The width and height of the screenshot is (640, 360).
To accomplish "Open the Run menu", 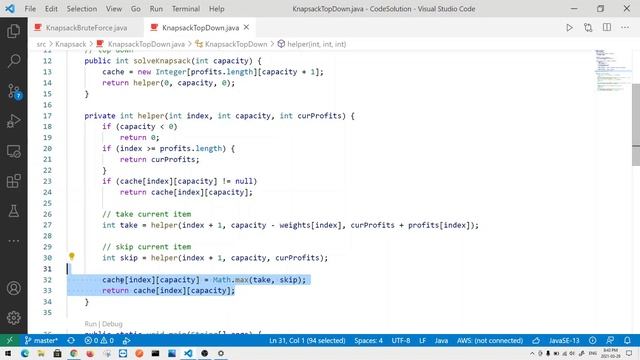I will click(x=156, y=9).
